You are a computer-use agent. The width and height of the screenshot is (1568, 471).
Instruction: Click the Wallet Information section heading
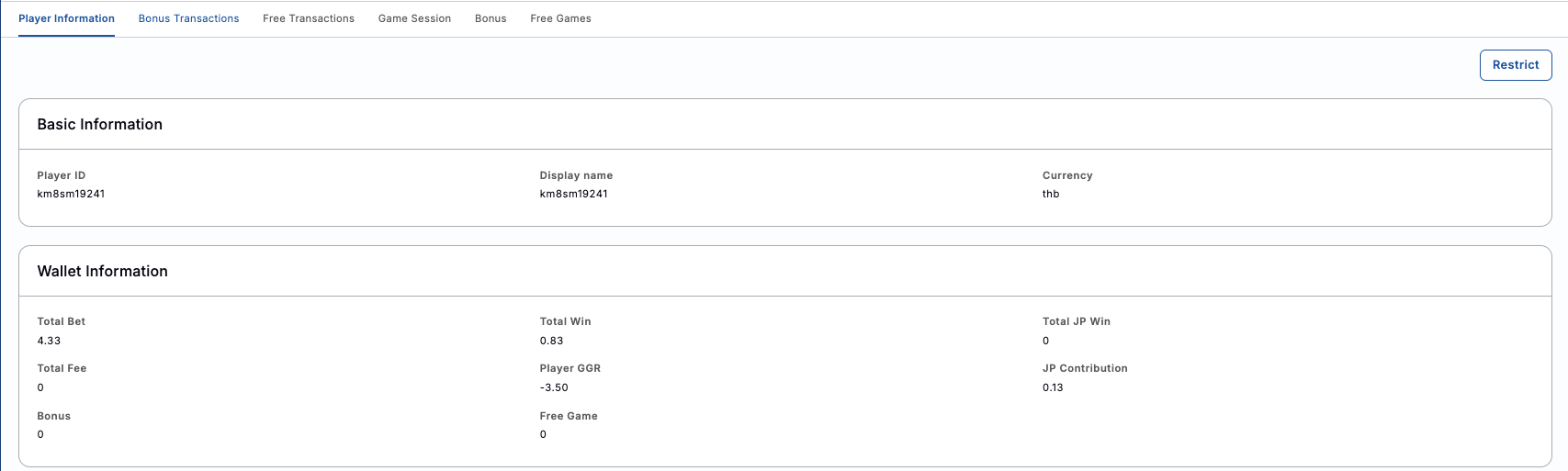click(x=102, y=272)
